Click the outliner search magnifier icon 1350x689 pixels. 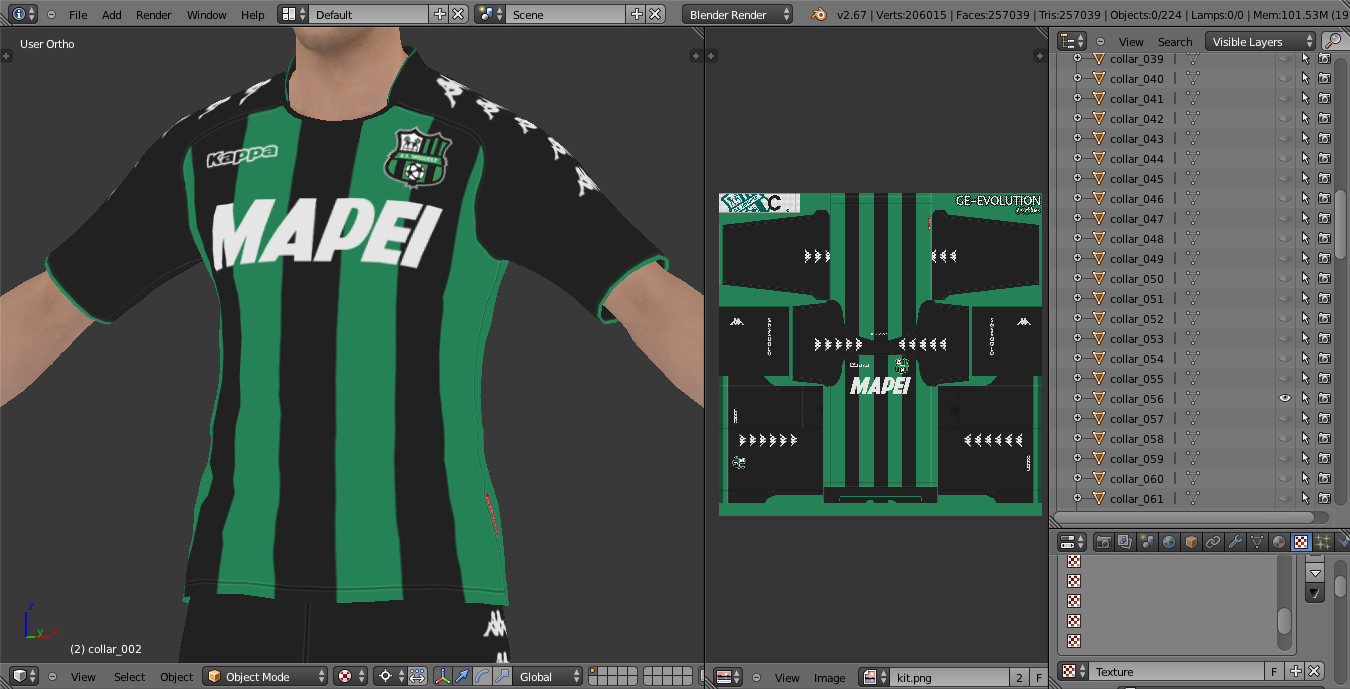coord(1333,41)
